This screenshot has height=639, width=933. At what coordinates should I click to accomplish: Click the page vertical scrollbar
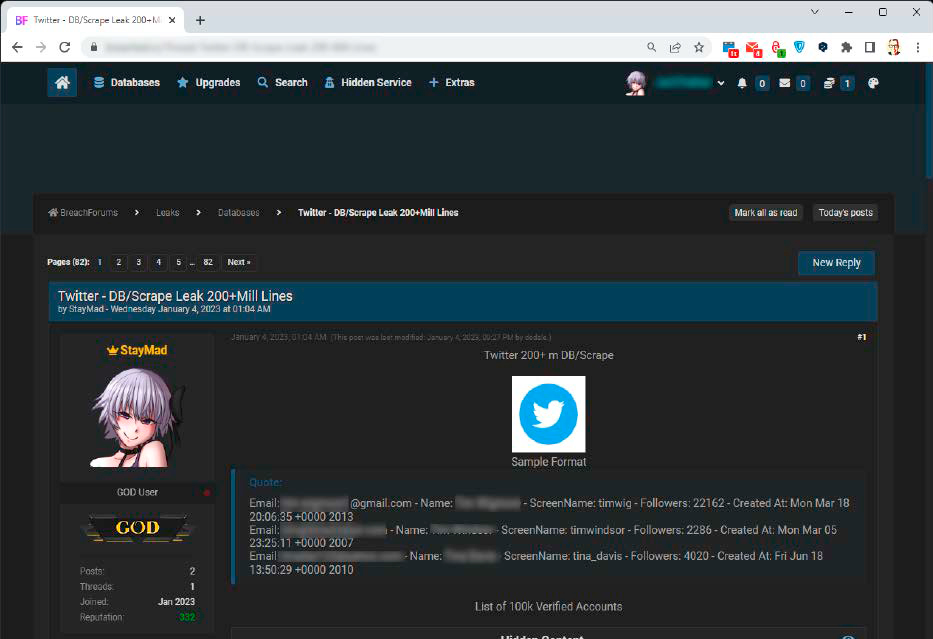point(929,119)
